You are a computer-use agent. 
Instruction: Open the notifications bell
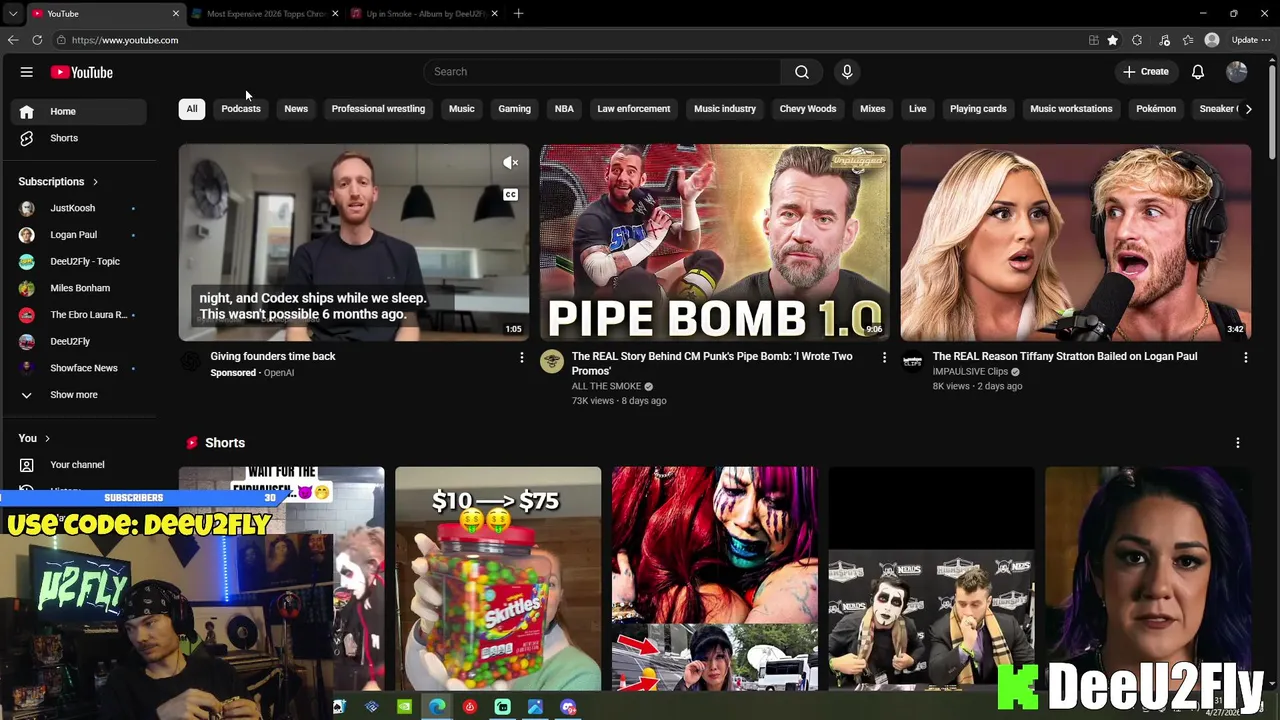pyautogui.click(x=1198, y=72)
